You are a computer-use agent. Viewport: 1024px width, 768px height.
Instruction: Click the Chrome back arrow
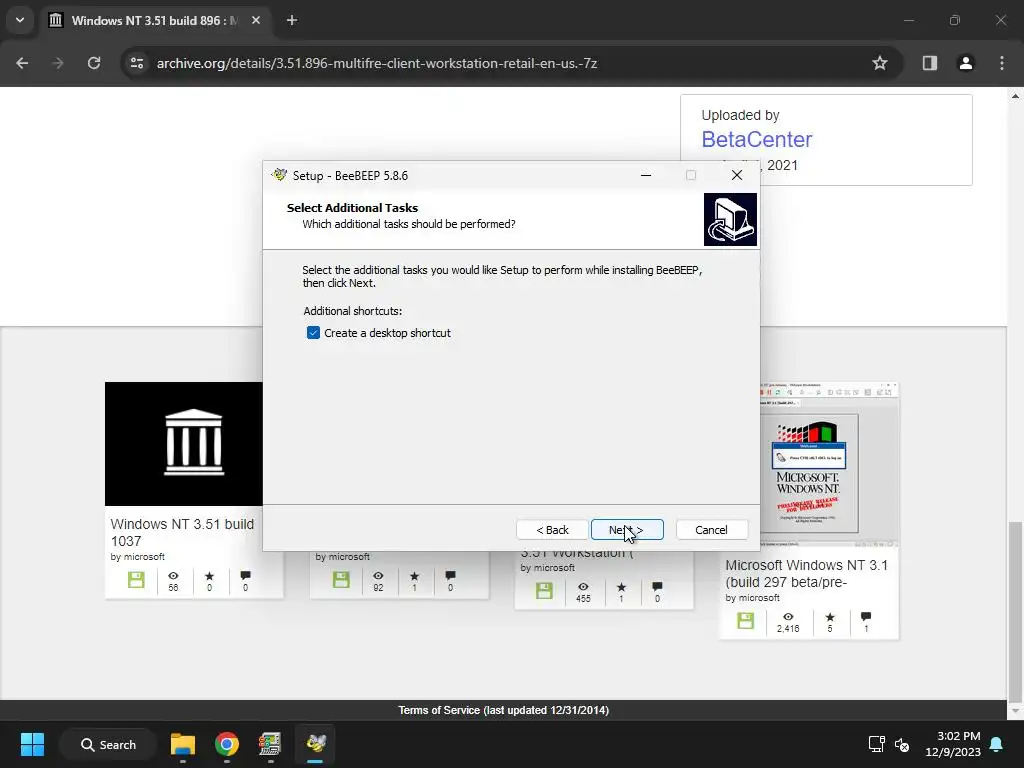22,63
